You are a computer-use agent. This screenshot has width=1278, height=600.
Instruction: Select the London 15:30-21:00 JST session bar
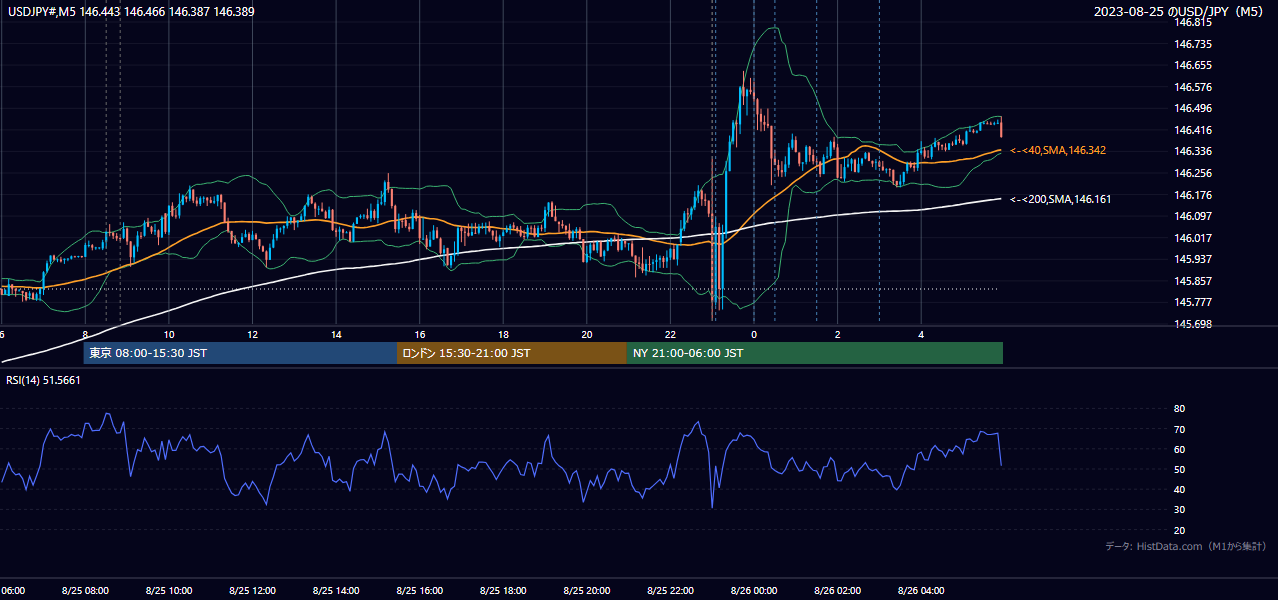coord(512,353)
